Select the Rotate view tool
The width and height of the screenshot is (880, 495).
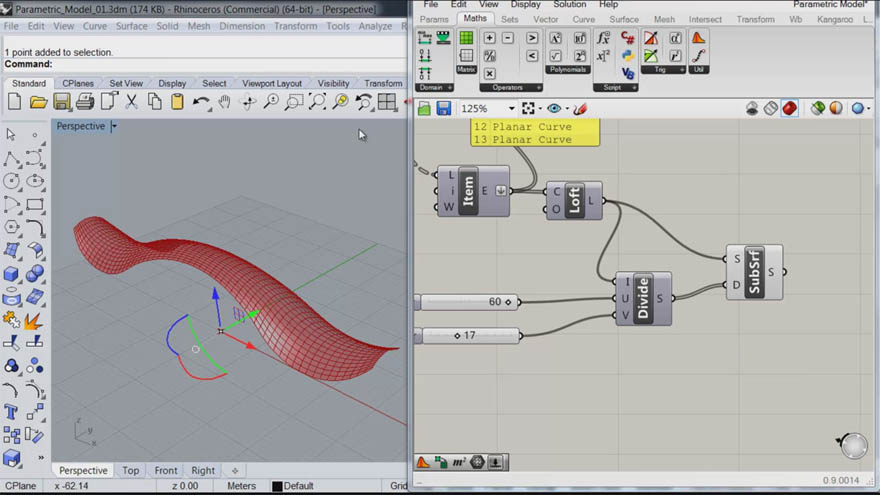click(248, 102)
